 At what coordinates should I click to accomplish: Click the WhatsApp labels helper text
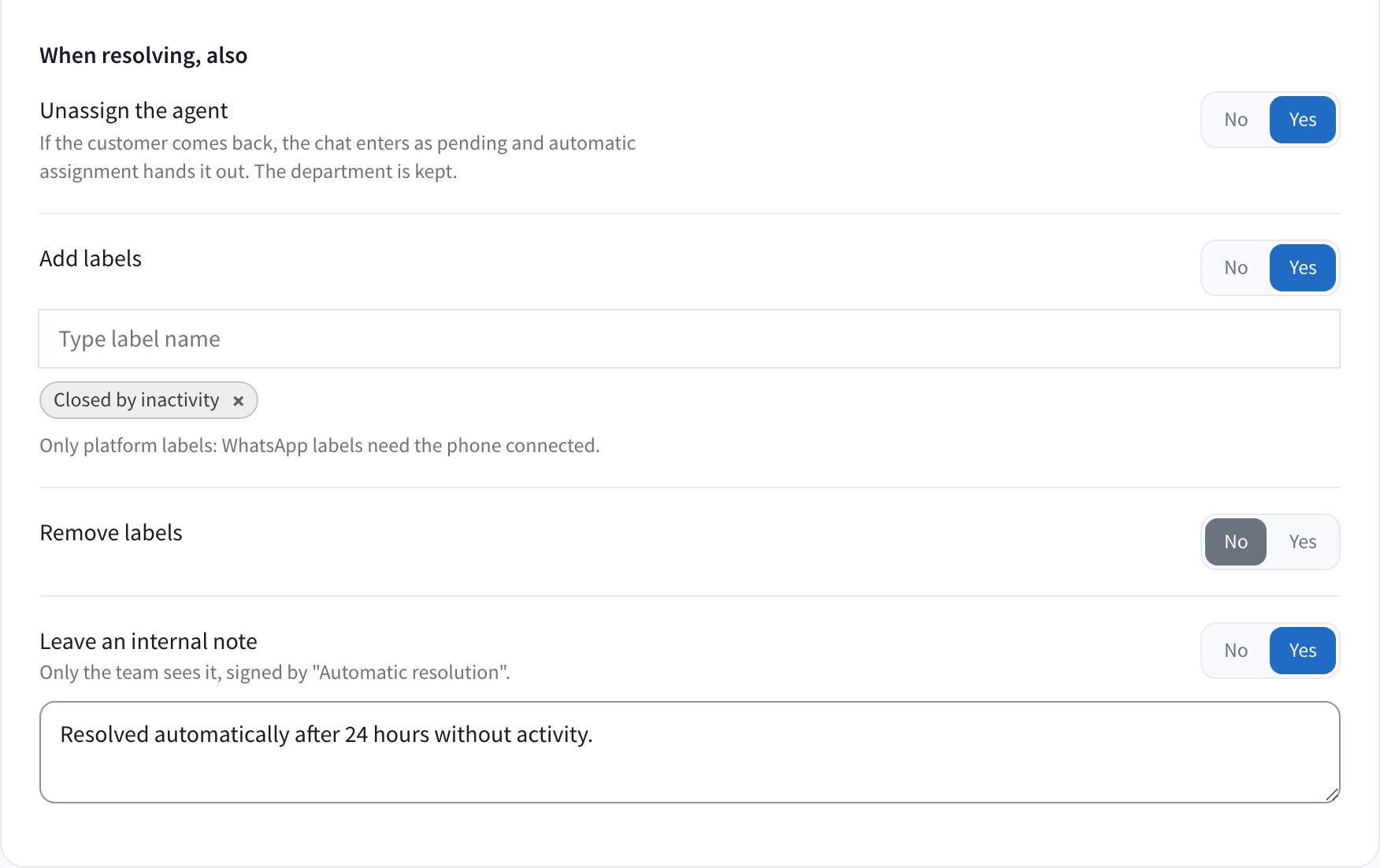pos(320,445)
